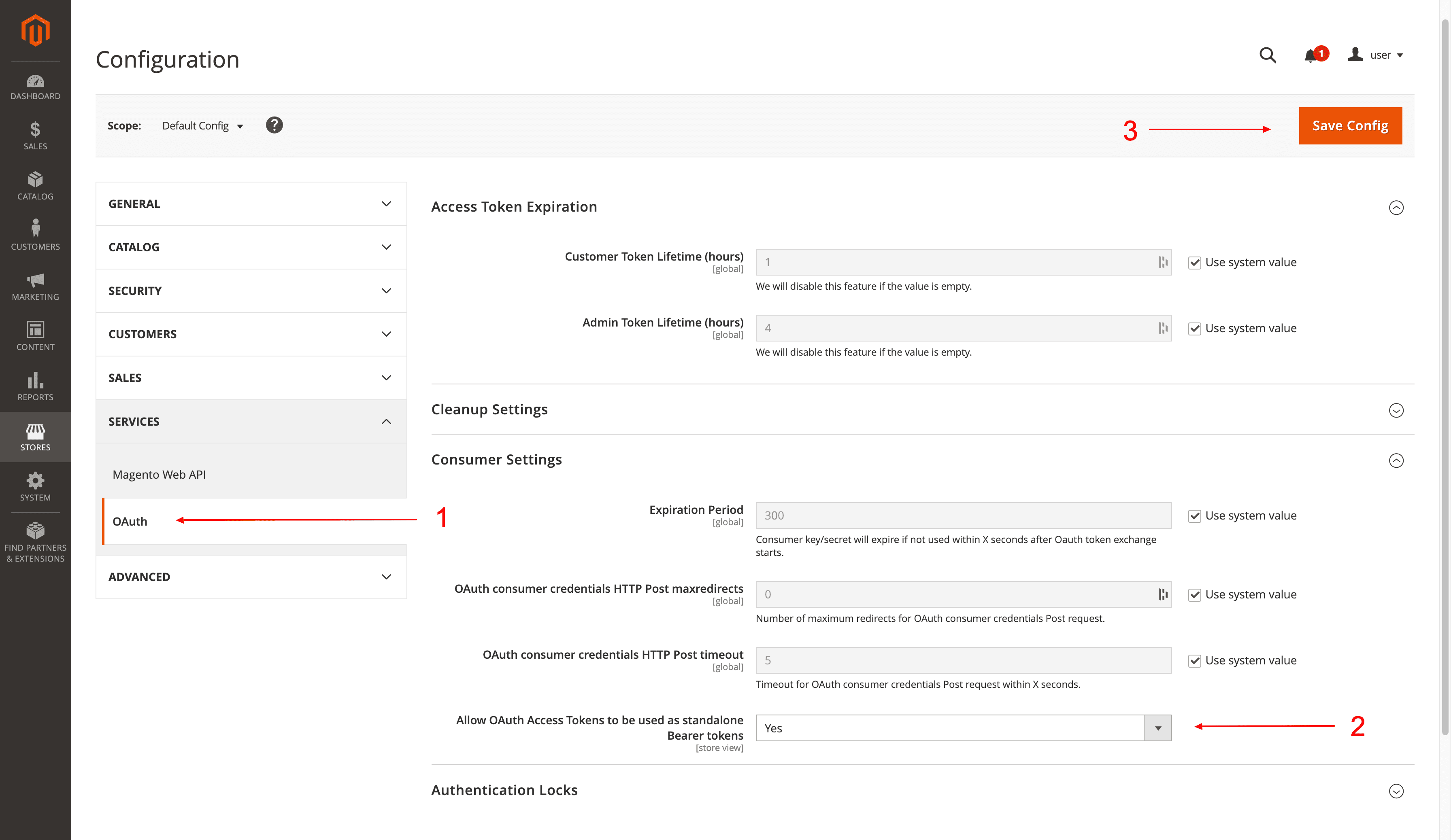The width and height of the screenshot is (1451, 840).
Task: Open the notifications bell
Action: 1311,55
